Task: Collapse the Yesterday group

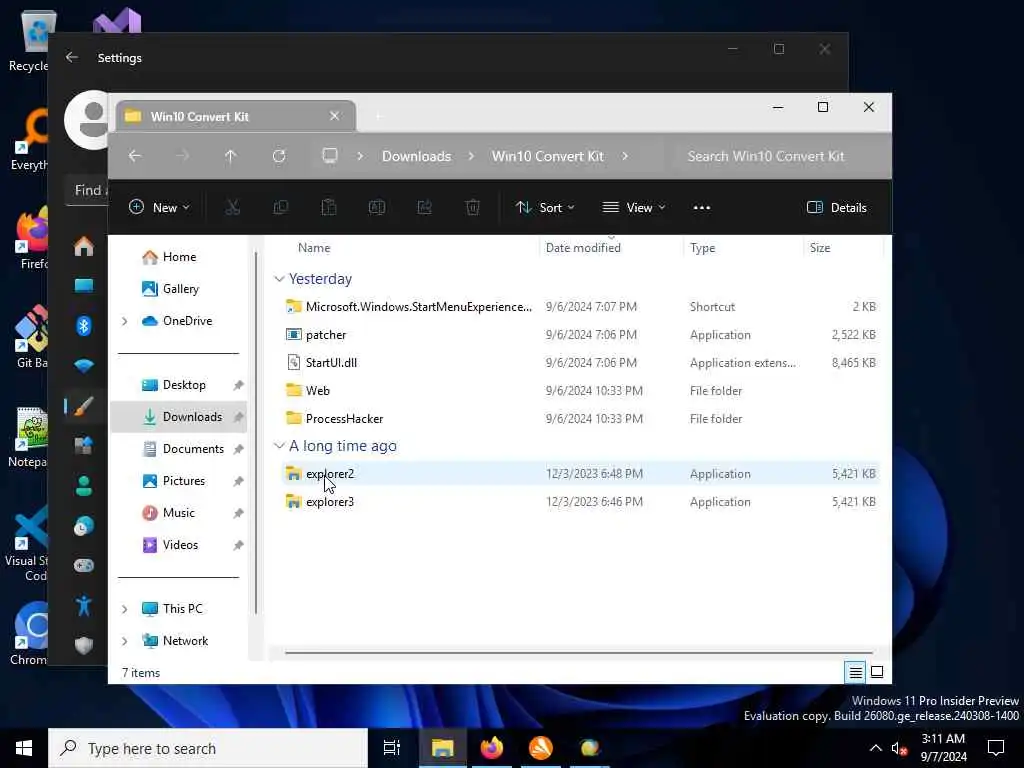Action: click(279, 279)
